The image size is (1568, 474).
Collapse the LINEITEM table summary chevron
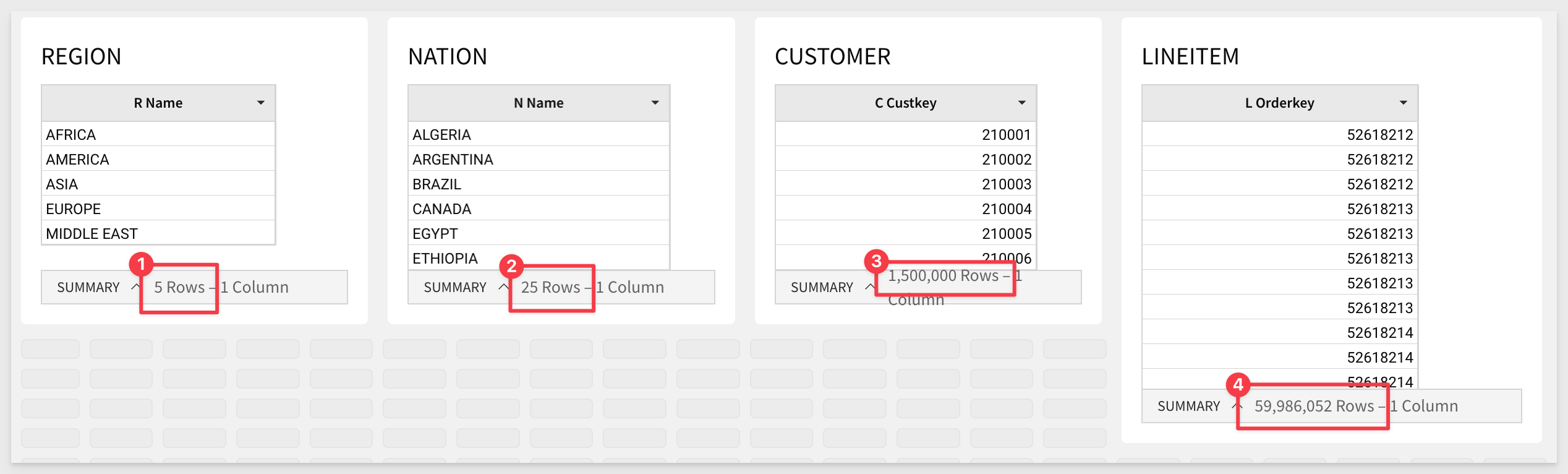[x=1237, y=405]
